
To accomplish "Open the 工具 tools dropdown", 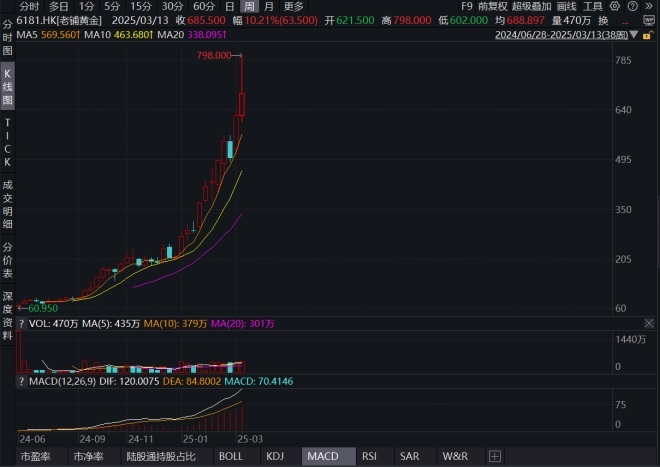I will point(595,6).
